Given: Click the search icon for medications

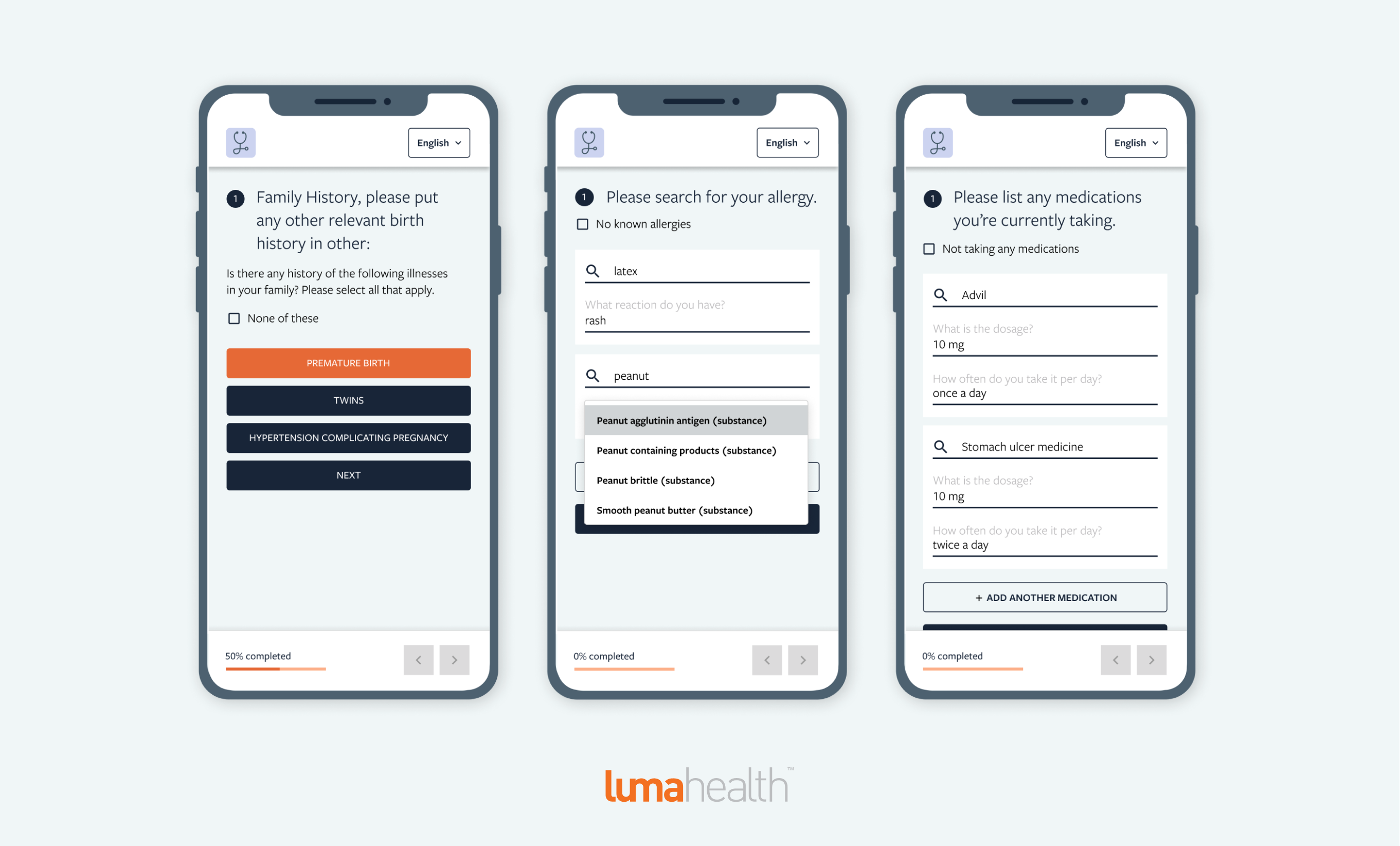Looking at the screenshot, I should click(x=940, y=294).
